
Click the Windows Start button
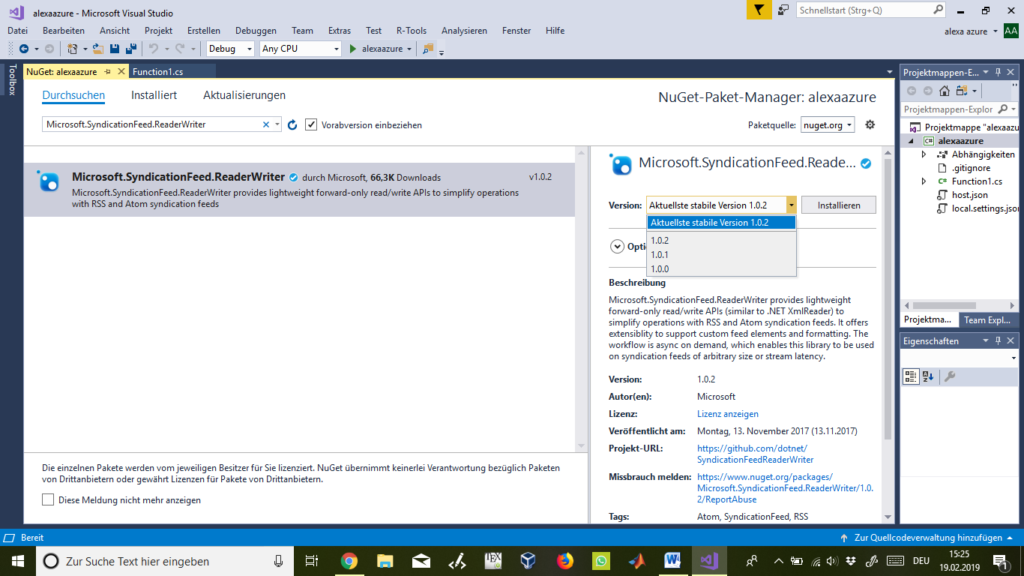pos(18,561)
